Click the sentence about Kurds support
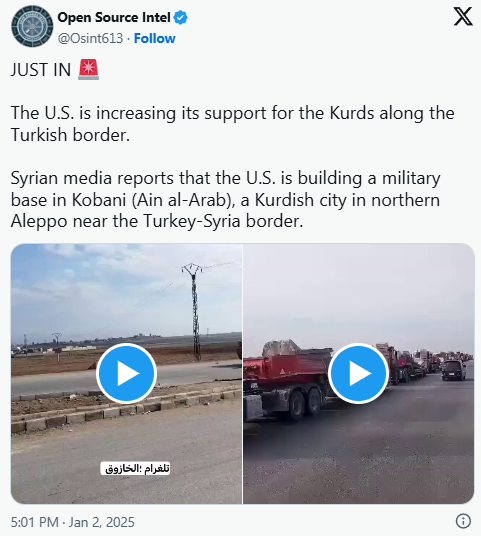This screenshot has height=536, width=481. (232, 124)
